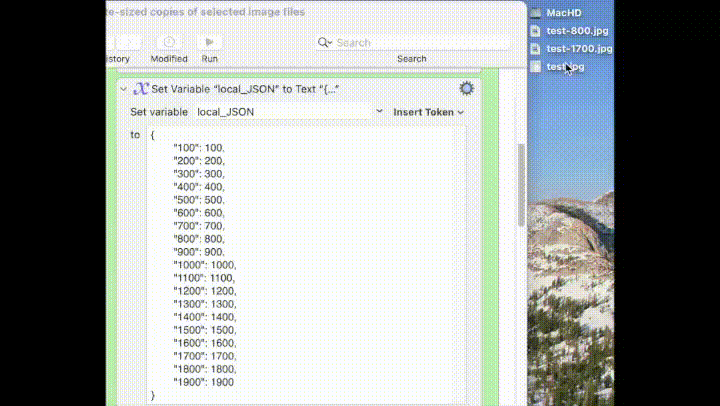Click the JSON line "1400": 1400
The image size is (720, 406).
click(205, 317)
